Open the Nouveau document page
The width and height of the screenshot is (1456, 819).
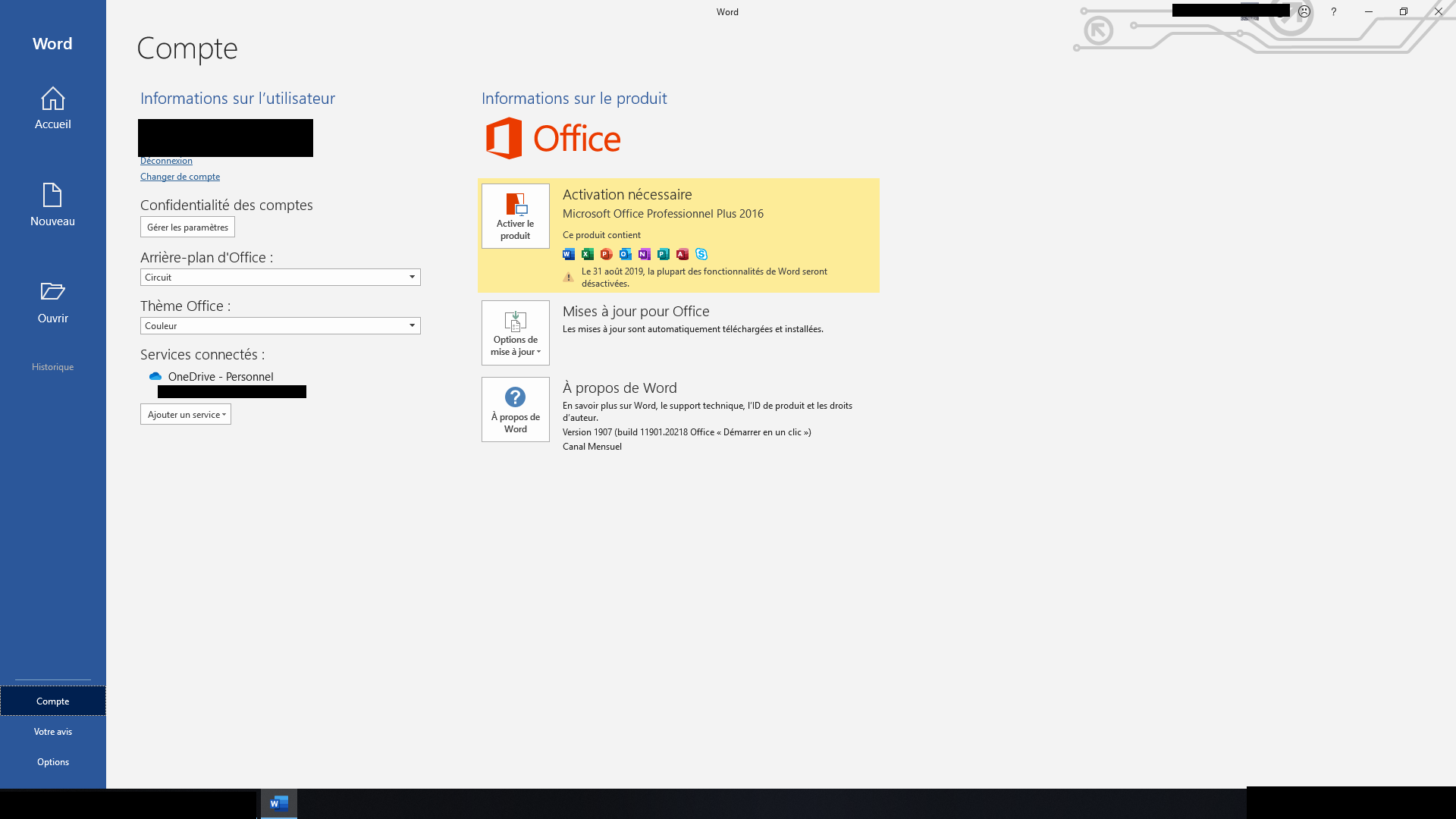click(52, 205)
